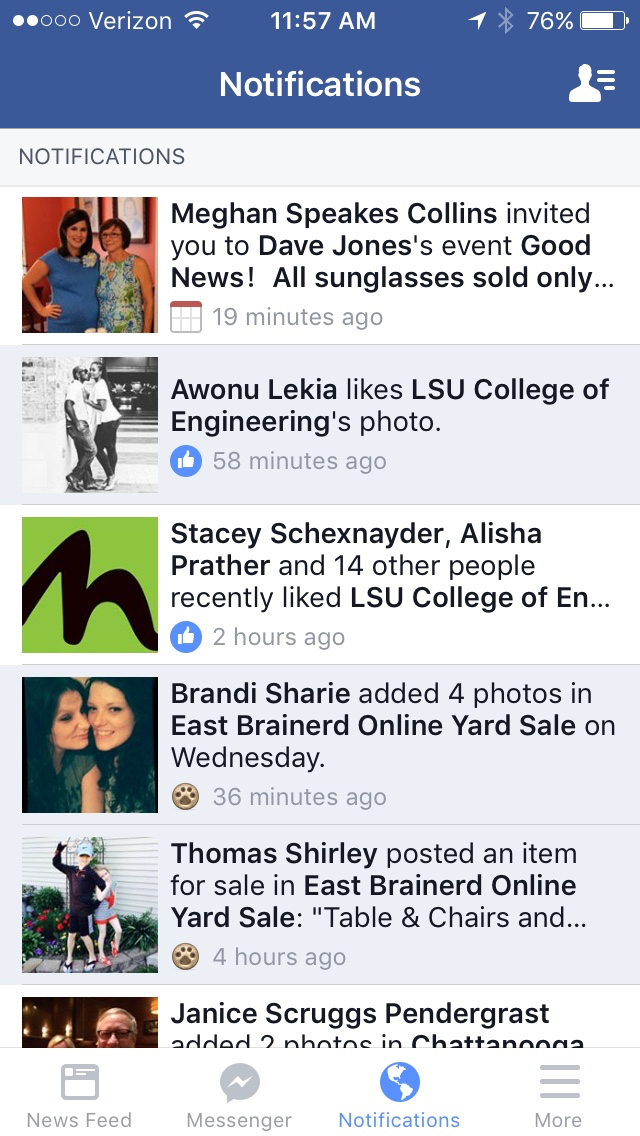Tap the green LSU College of Engineering thumbnail
Image resolution: width=640 pixels, height=1136 pixels.
click(x=90, y=585)
